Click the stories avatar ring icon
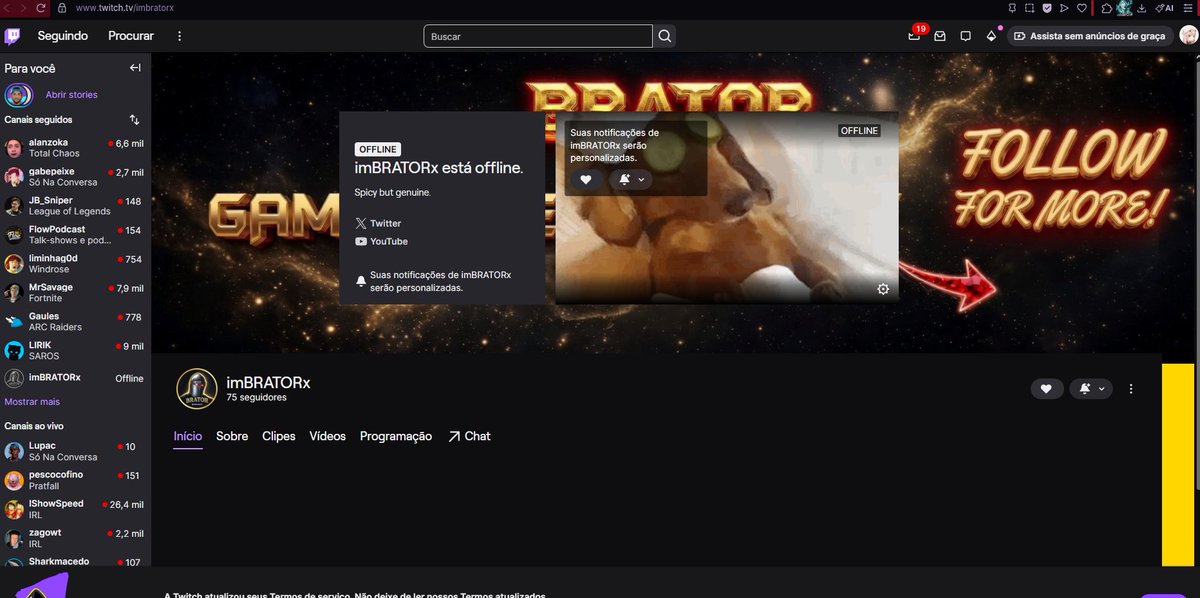The image size is (1200, 598). [17, 95]
